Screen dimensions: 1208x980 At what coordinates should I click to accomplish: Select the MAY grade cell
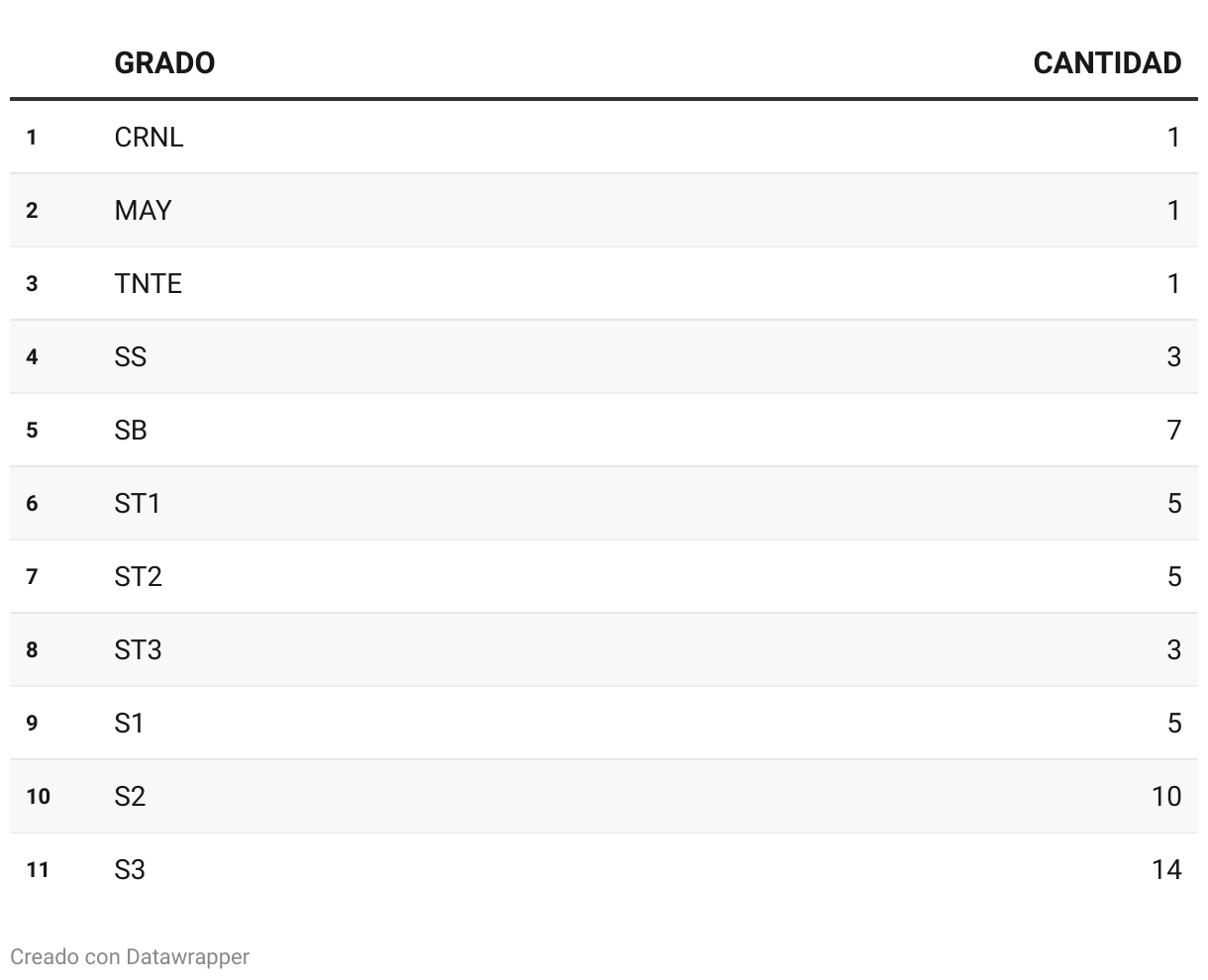point(143,210)
